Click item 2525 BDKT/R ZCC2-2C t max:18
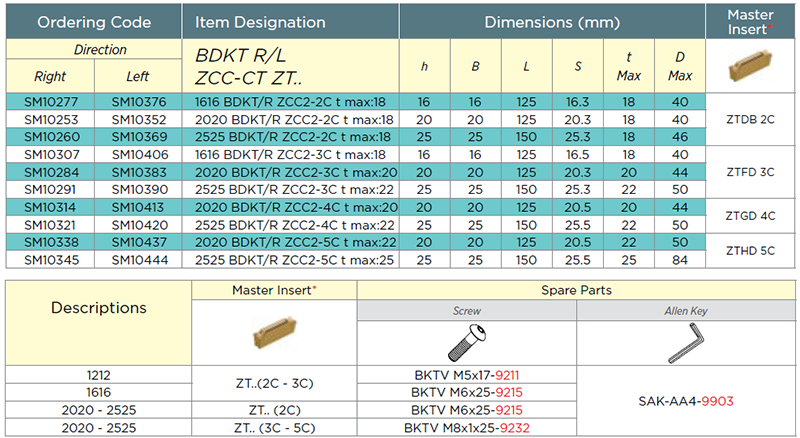The height and width of the screenshot is (438, 800). pos(293,137)
